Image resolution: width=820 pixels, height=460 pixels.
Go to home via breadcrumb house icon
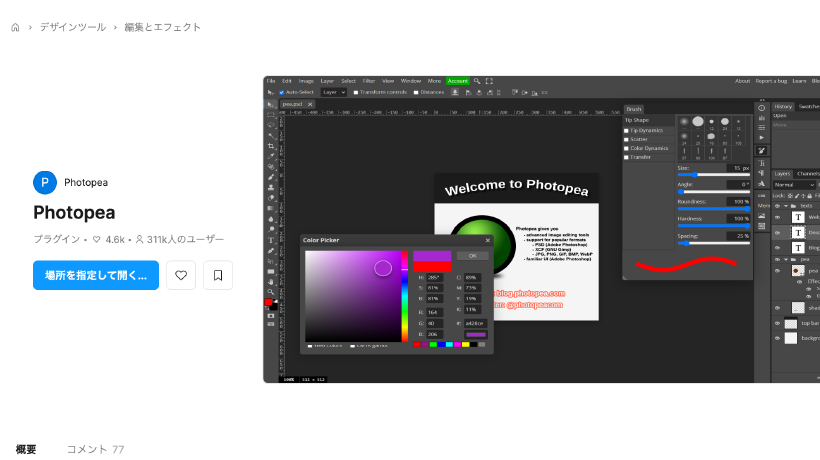pyautogui.click(x=15, y=27)
